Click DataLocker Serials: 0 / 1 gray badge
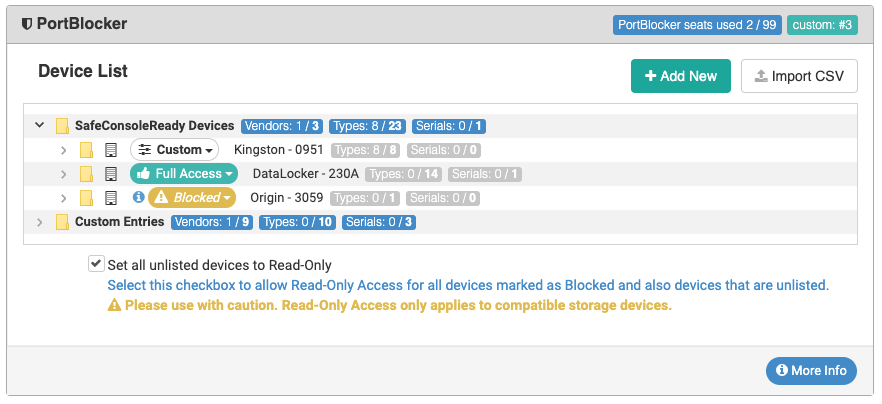Image resolution: width=882 pixels, height=404 pixels. pyautogui.click(x=485, y=174)
